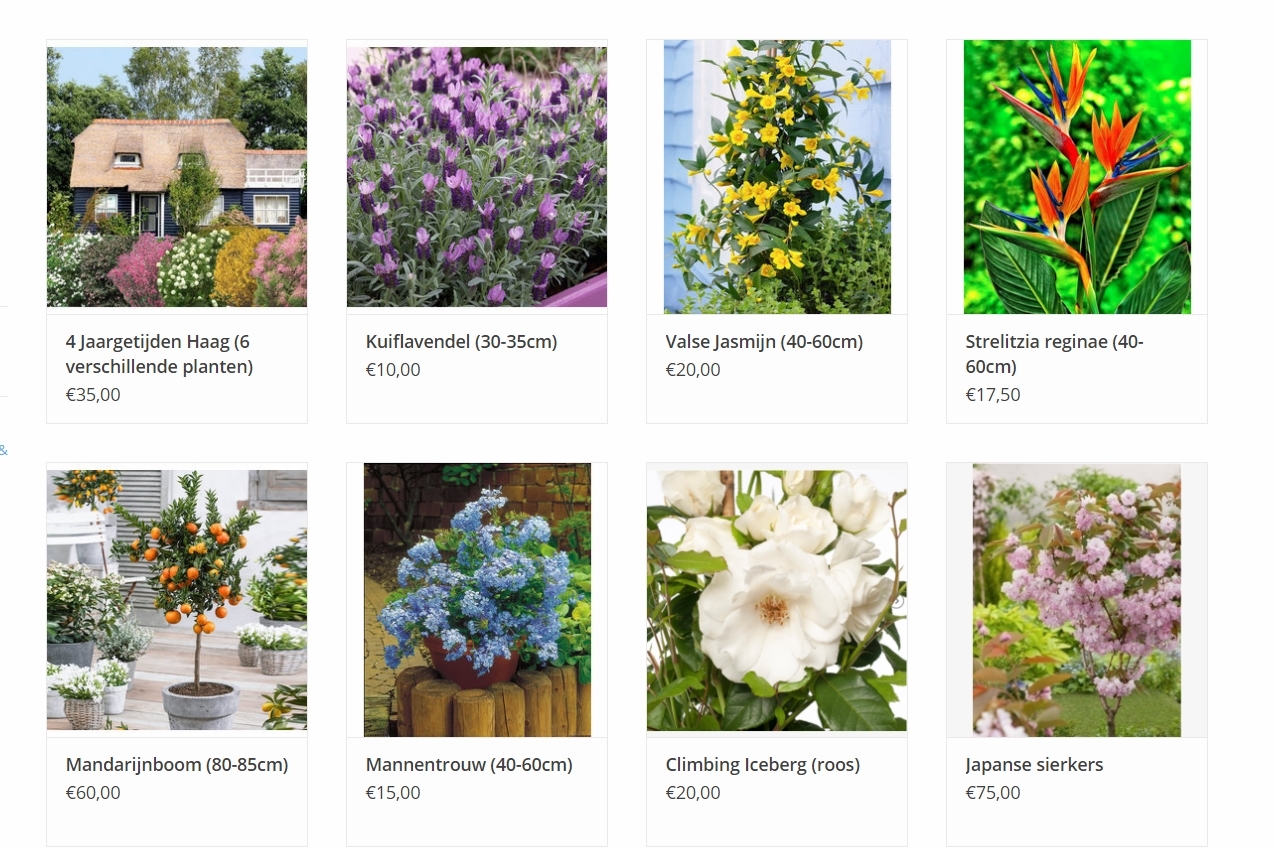Open the Mannentrouw (40-60cm) product name
The image size is (1274, 850).
469,765
